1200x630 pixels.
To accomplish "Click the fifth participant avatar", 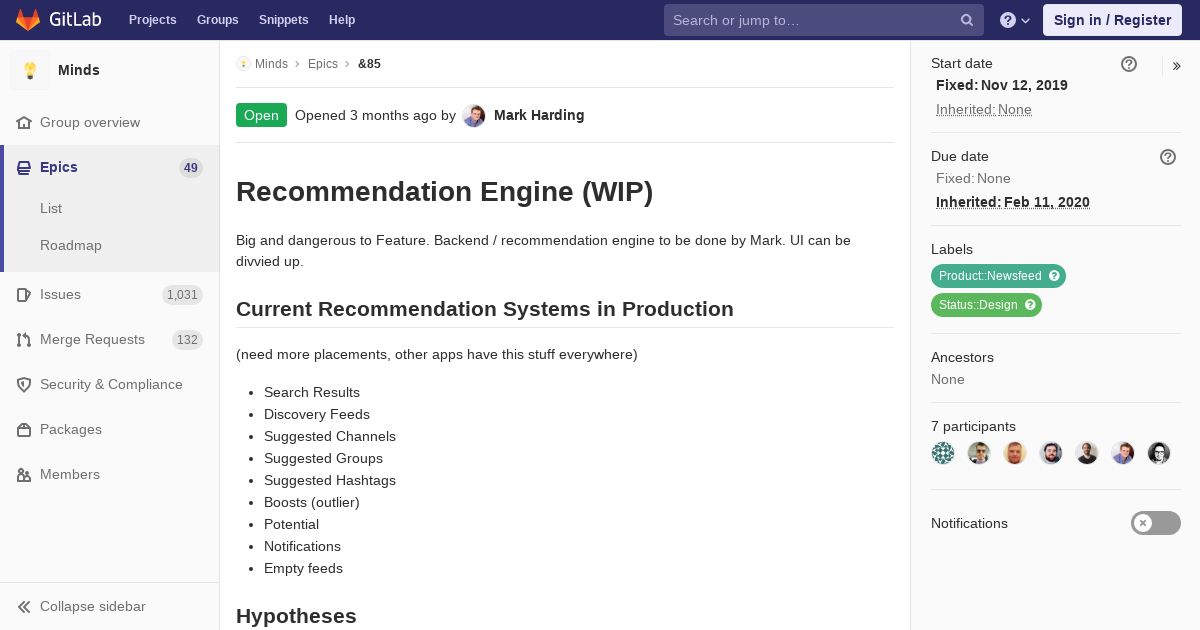I will point(1087,453).
